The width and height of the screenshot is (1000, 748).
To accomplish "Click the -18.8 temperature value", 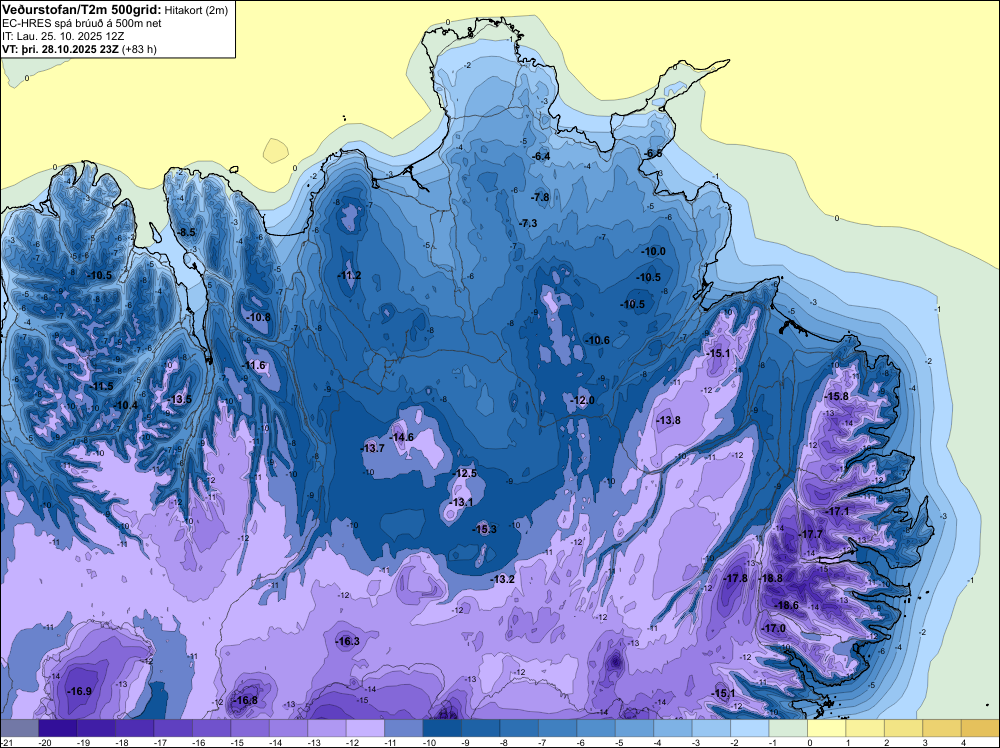I will coord(770,578).
